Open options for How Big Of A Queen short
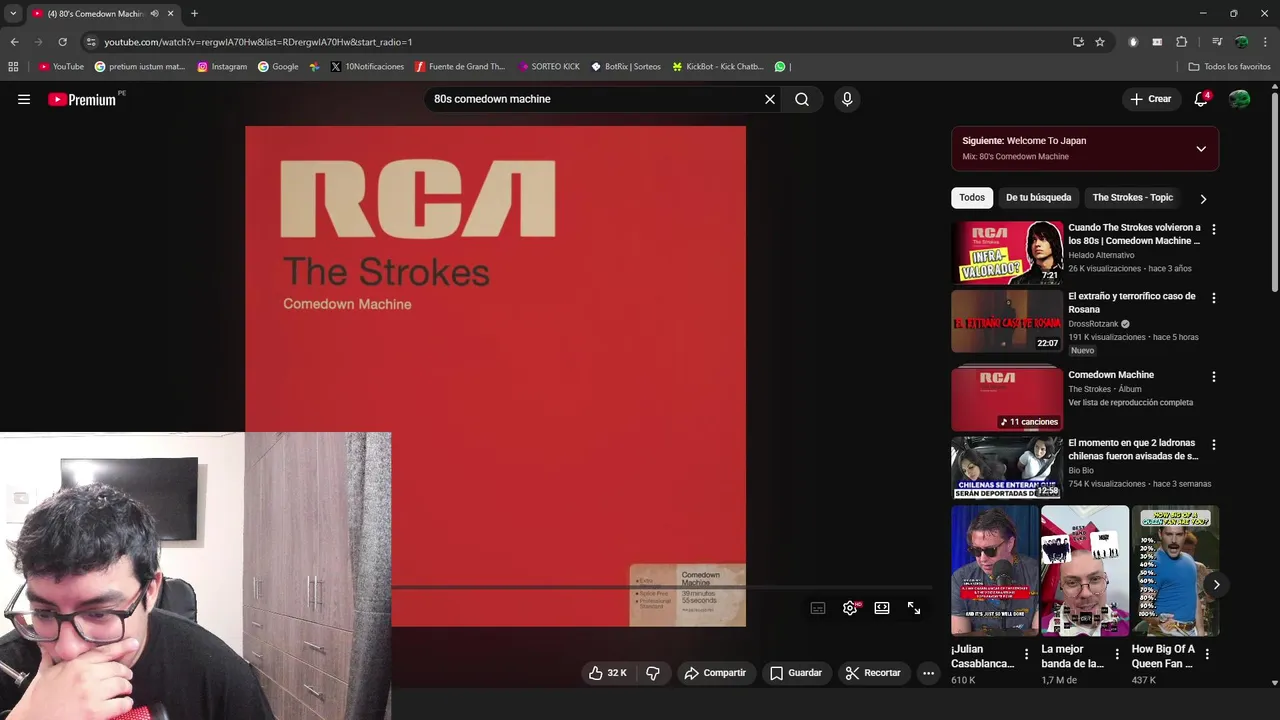Image resolution: width=1280 pixels, height=720 pixels. 1207,654
